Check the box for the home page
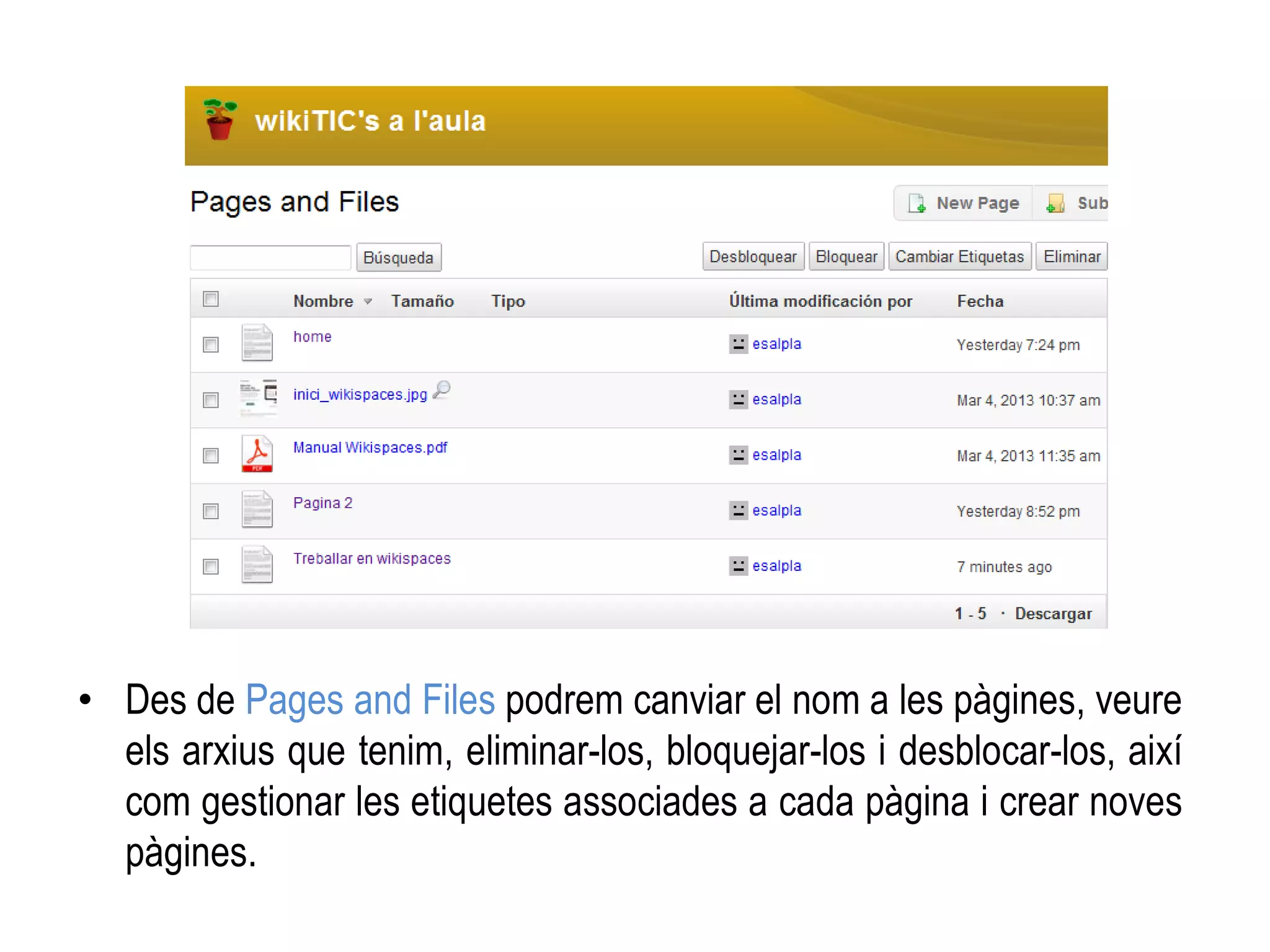Screen dimensions: 1270x952 pos(211,345)
